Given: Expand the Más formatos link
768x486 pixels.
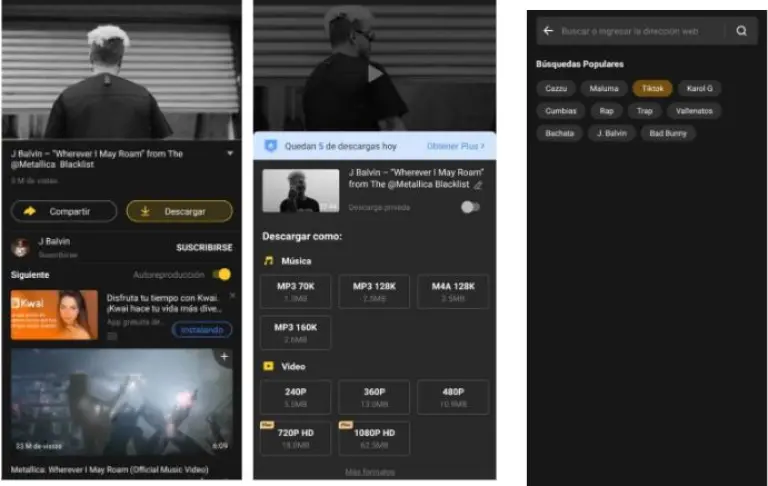Looking at the screenshot, I should coord(369,472).
